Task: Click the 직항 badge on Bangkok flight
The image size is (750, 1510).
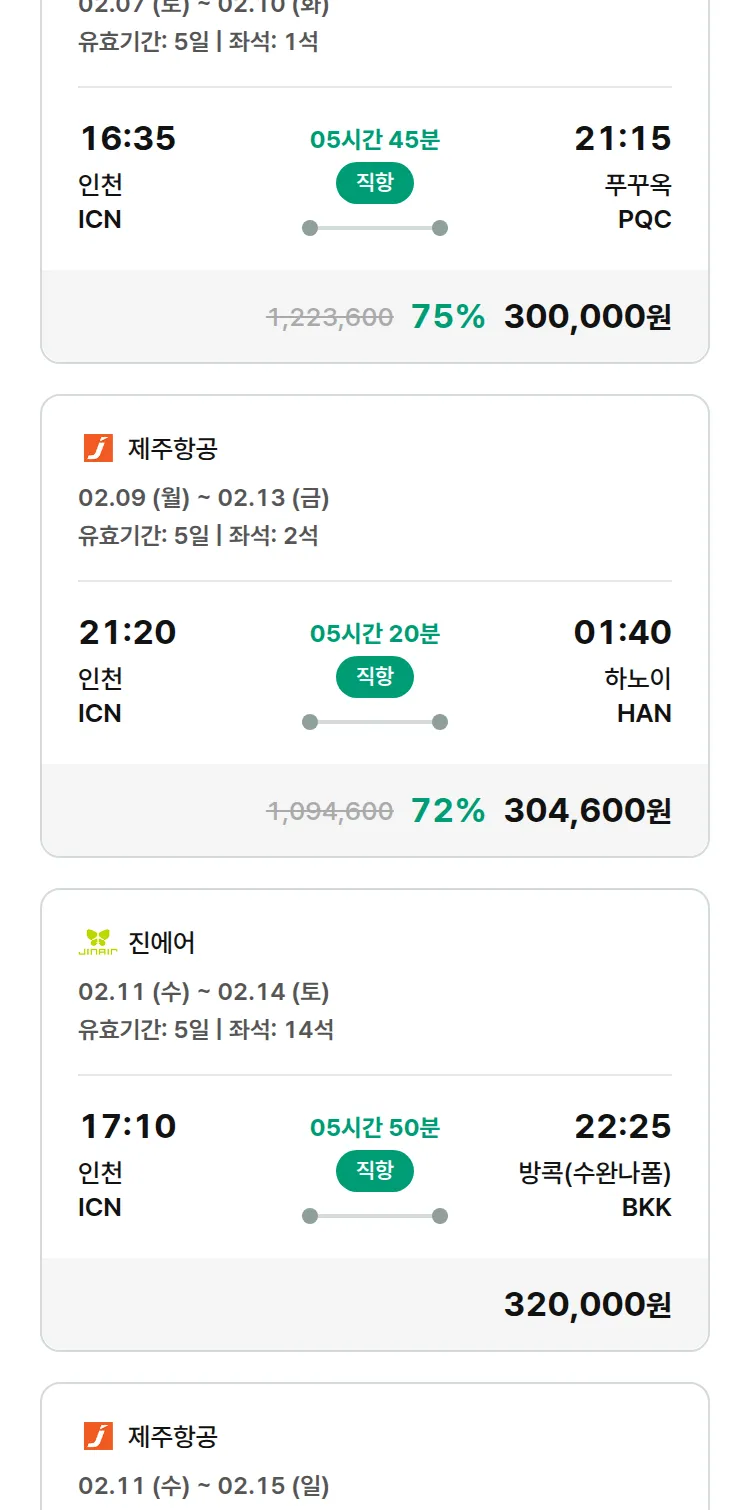Action: pyautogui.click(x=374, y=1171)
